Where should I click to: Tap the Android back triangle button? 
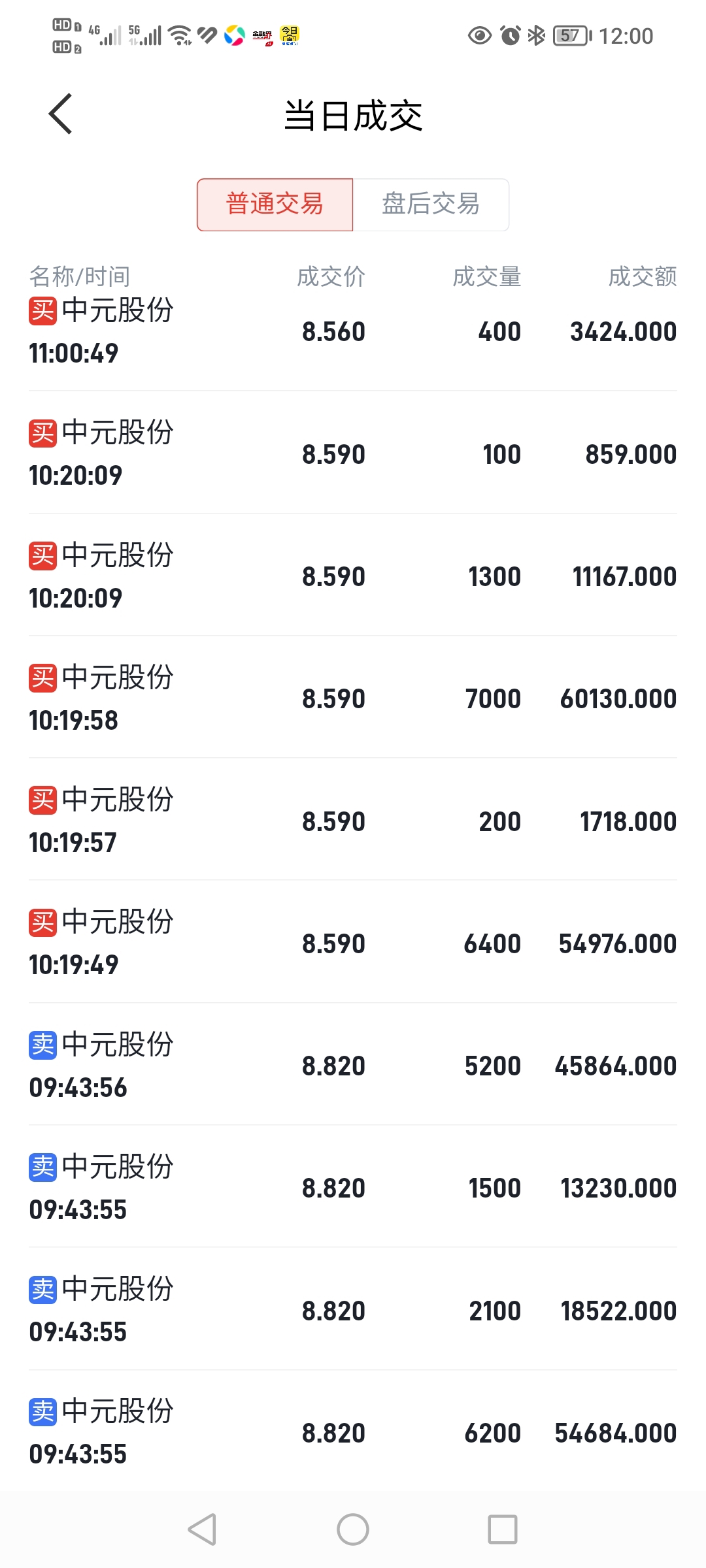(x=202, y=1529)
